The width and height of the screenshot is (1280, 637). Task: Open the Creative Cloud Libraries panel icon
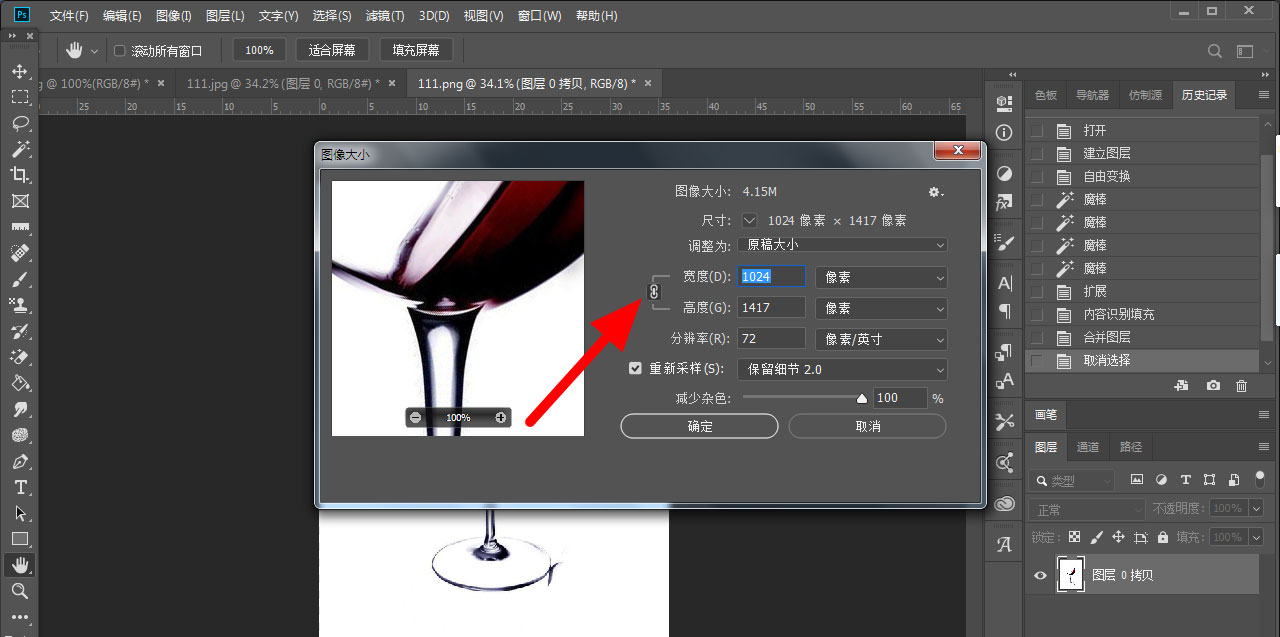tap(1005, 504)
